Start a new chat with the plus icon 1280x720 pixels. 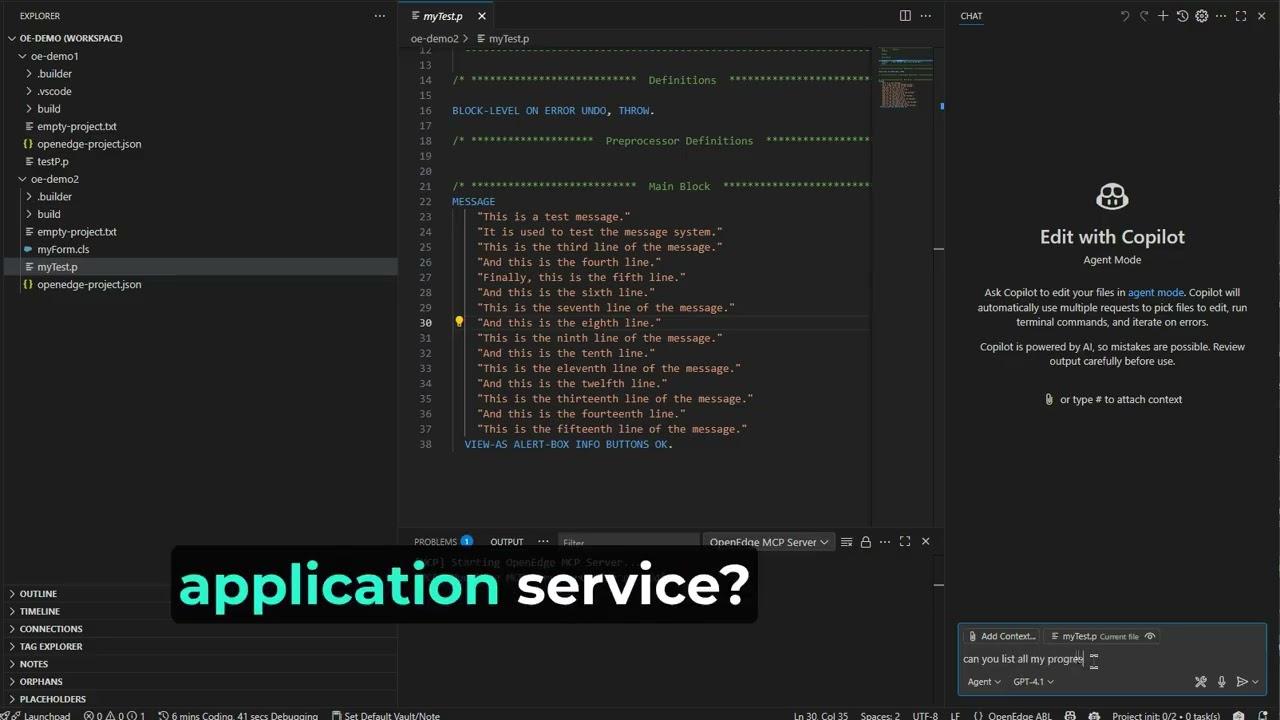[1163, 16]
